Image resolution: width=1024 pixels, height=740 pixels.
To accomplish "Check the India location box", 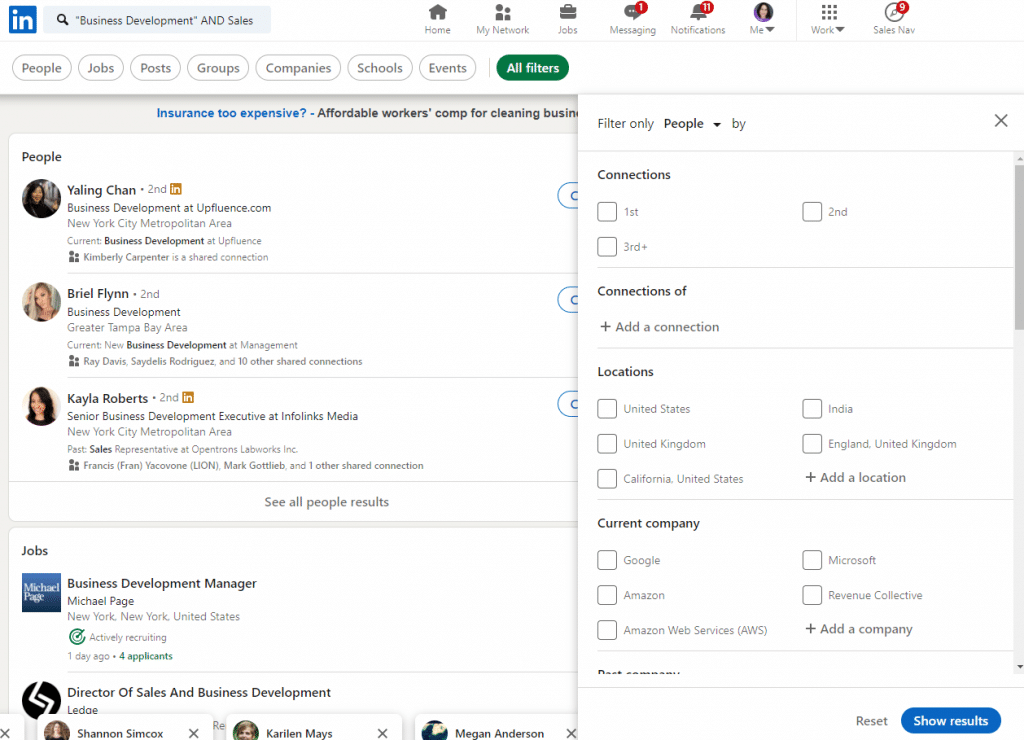I will [812, 409].
